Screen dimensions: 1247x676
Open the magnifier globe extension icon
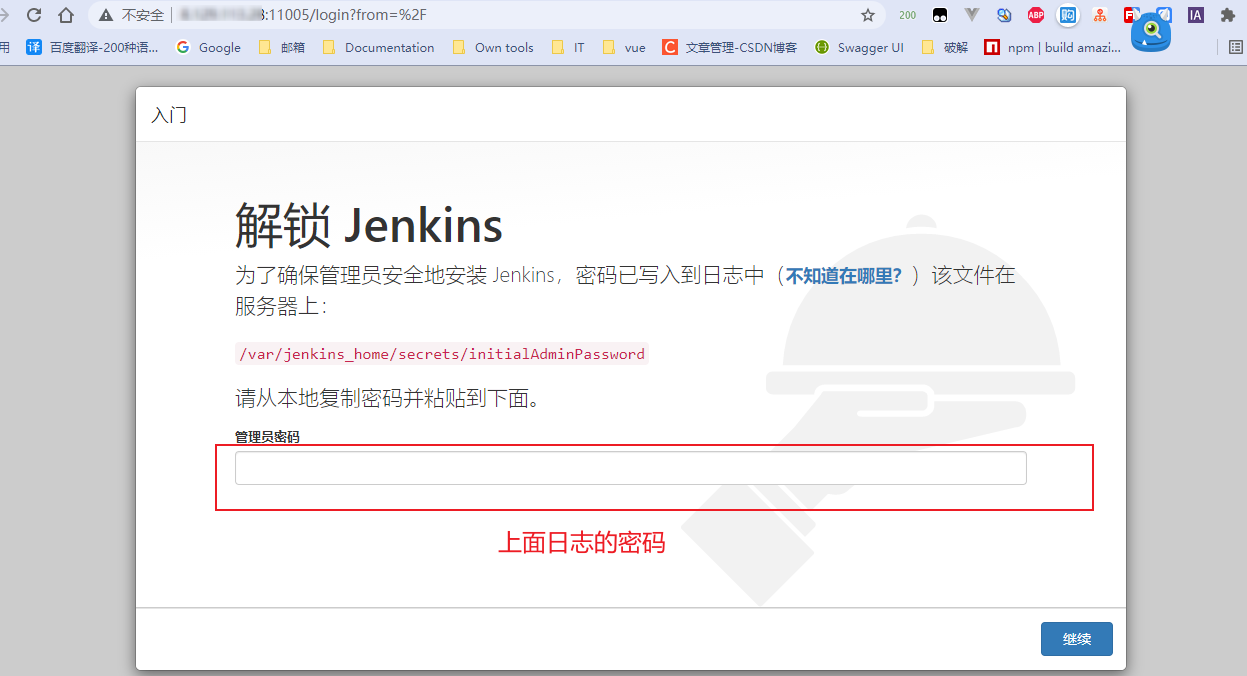(1004, 15)
